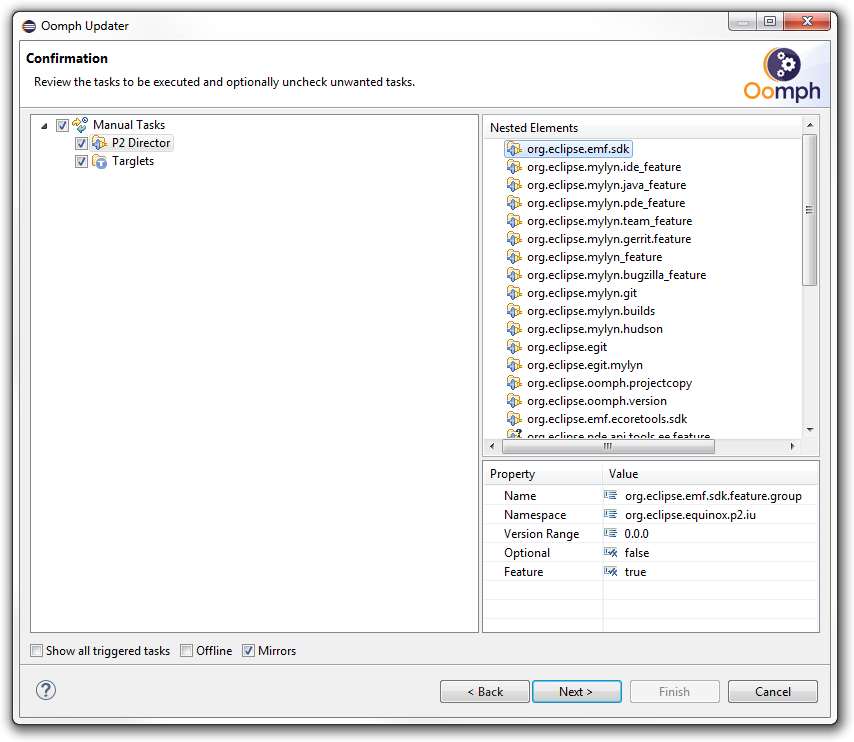The height and width of the screenshot is (742, 854).
Task: Collapse the Manual Tasks tree node
Action: [44, 126]
